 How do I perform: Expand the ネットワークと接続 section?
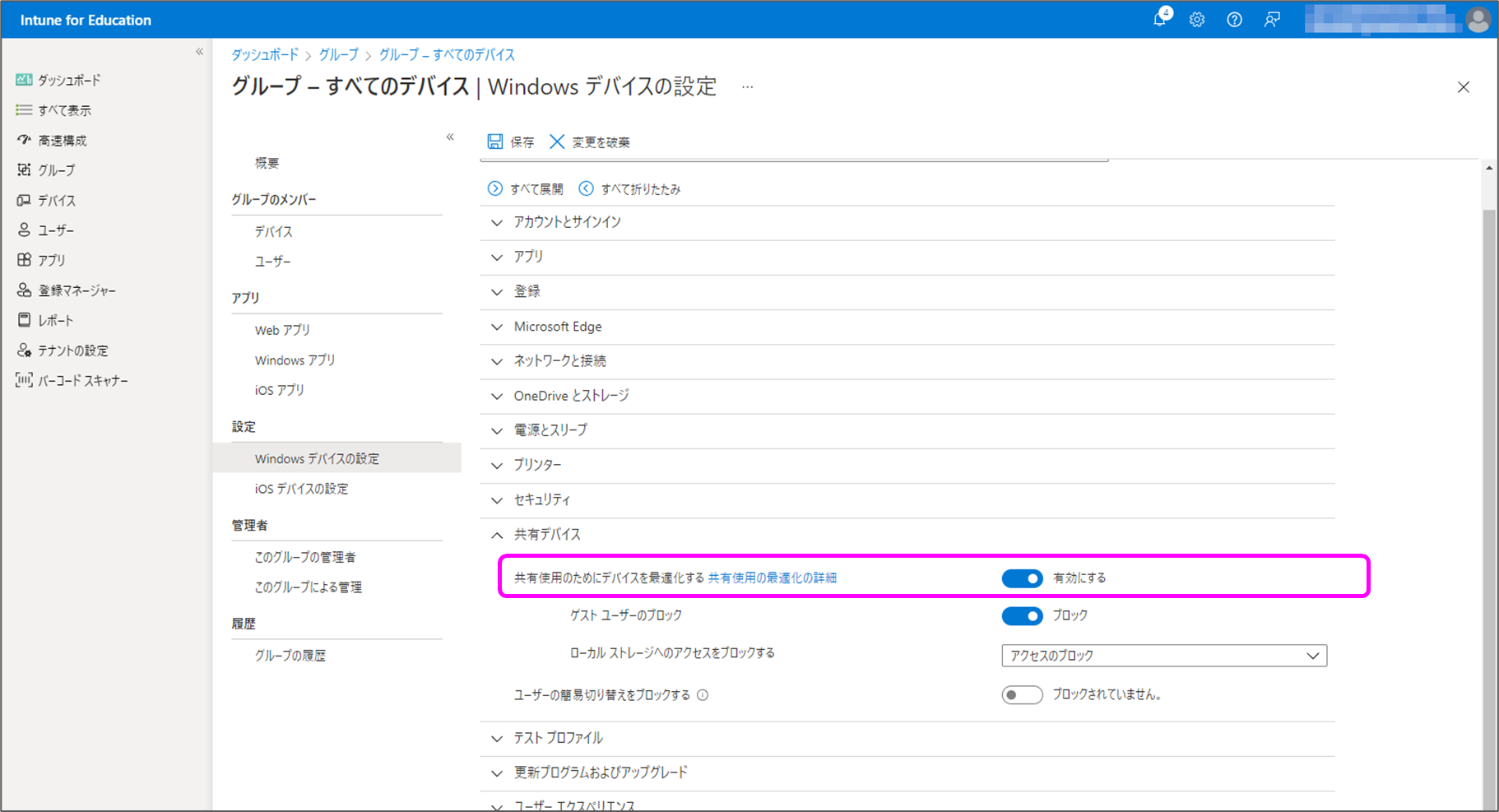click(x=907, y=361)
